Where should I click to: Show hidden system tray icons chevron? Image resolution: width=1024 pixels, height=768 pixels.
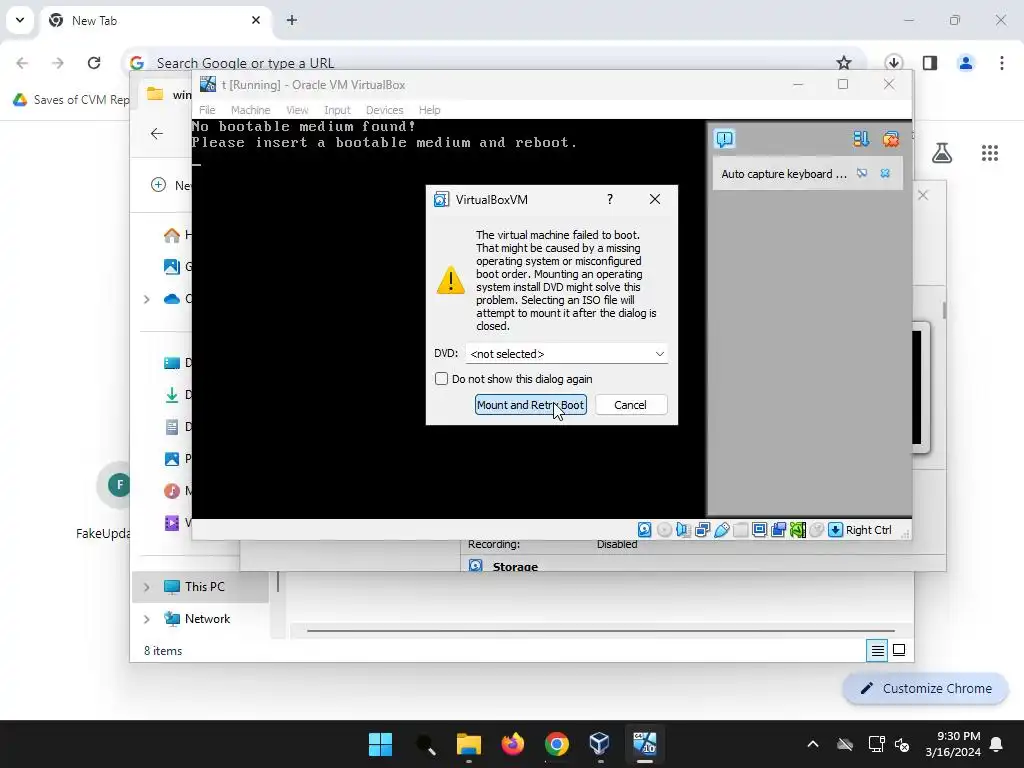[813, 744]
